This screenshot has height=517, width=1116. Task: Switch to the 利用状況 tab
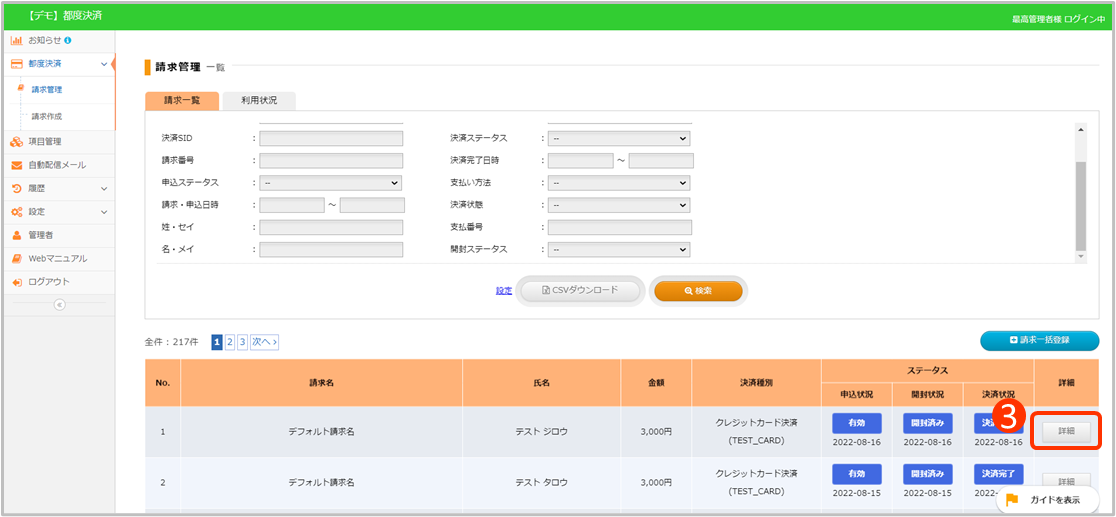click(x=259, y=100)
